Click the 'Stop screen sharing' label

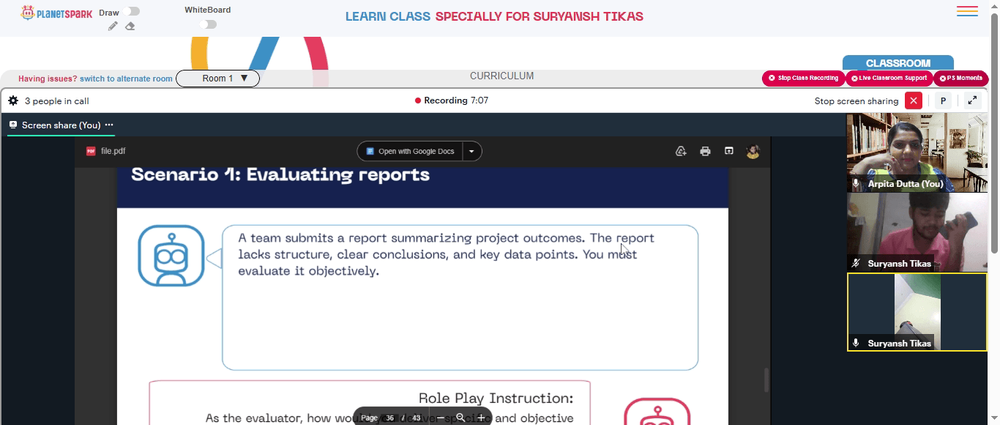click(x=856, y=101)
